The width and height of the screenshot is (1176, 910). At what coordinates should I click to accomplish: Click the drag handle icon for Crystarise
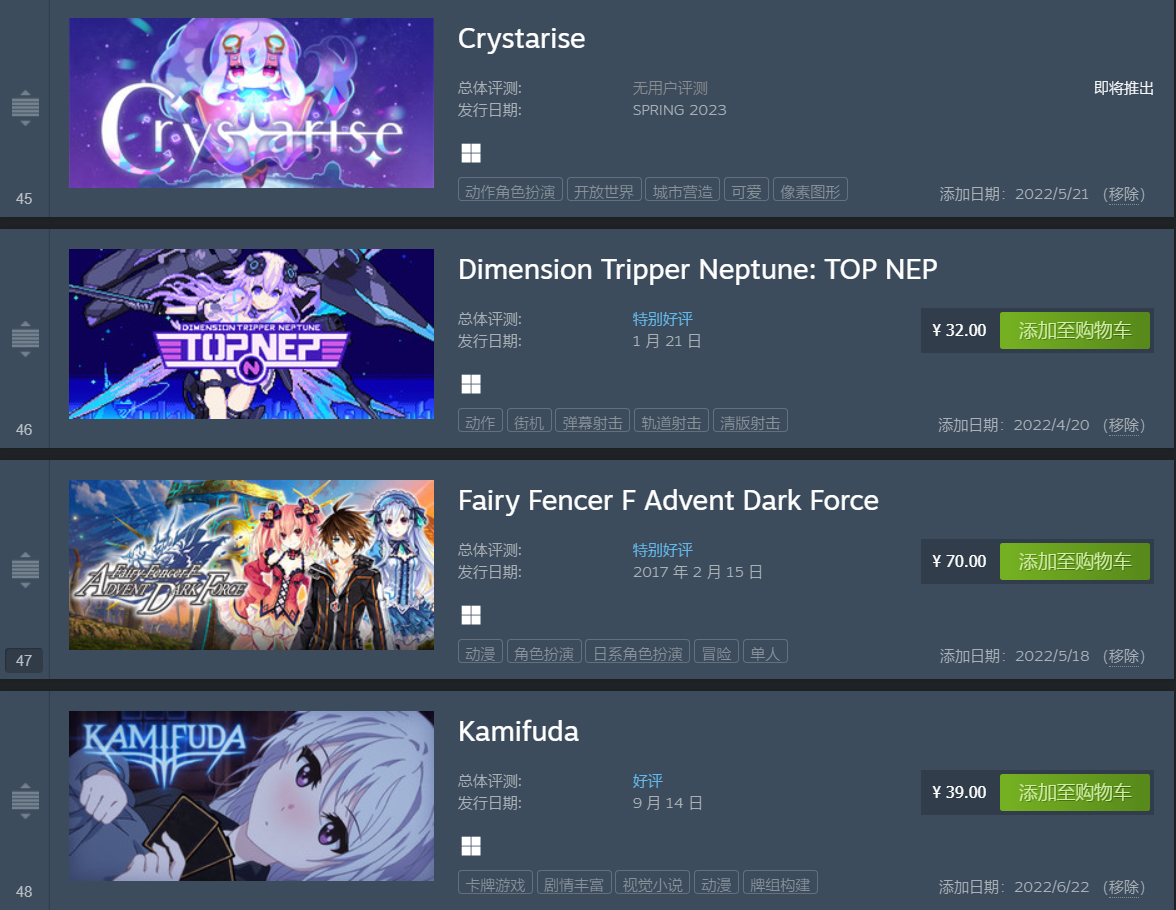pos(25,107)
